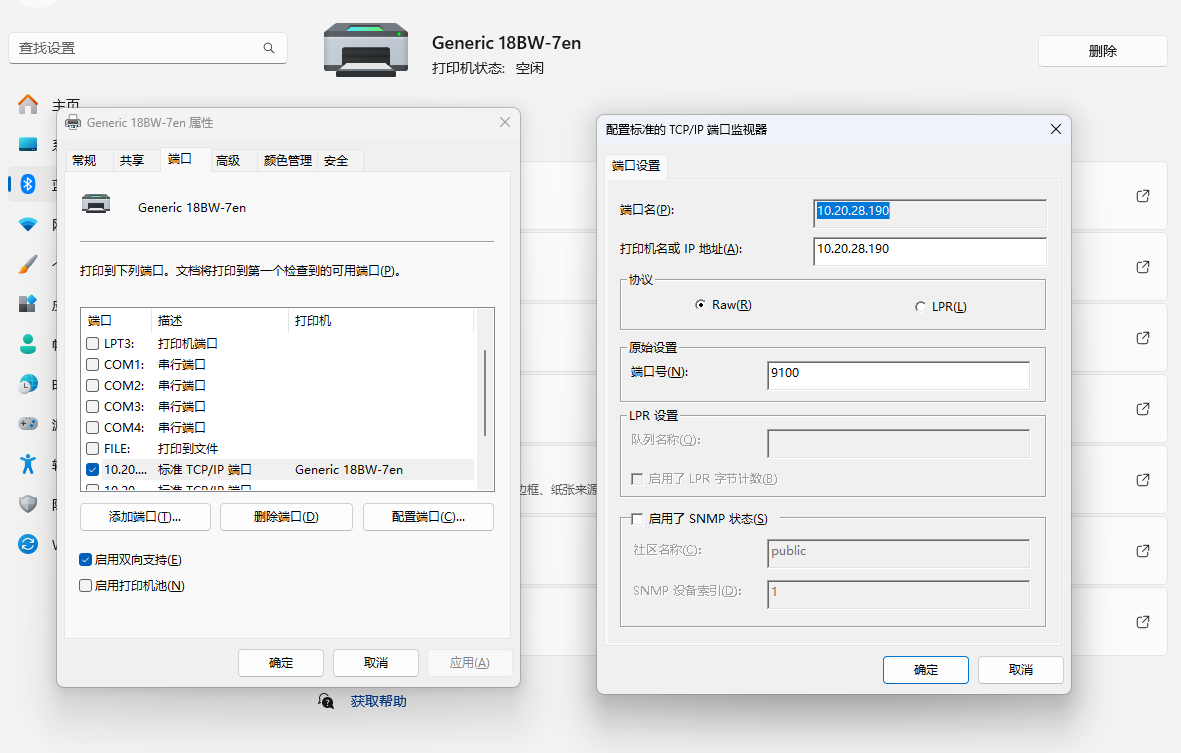Open the Bluetooth icon in sidebar
The image size is (1181, 753).
click(x=28, y=184)
